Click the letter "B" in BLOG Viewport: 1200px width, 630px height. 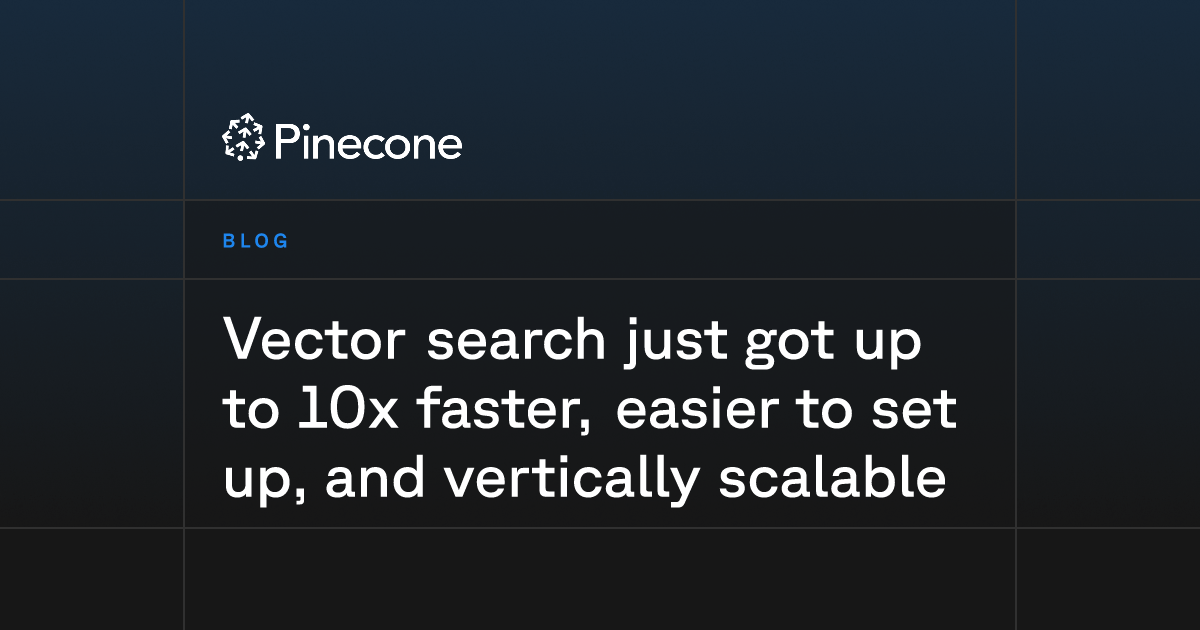tap(228, 241)
